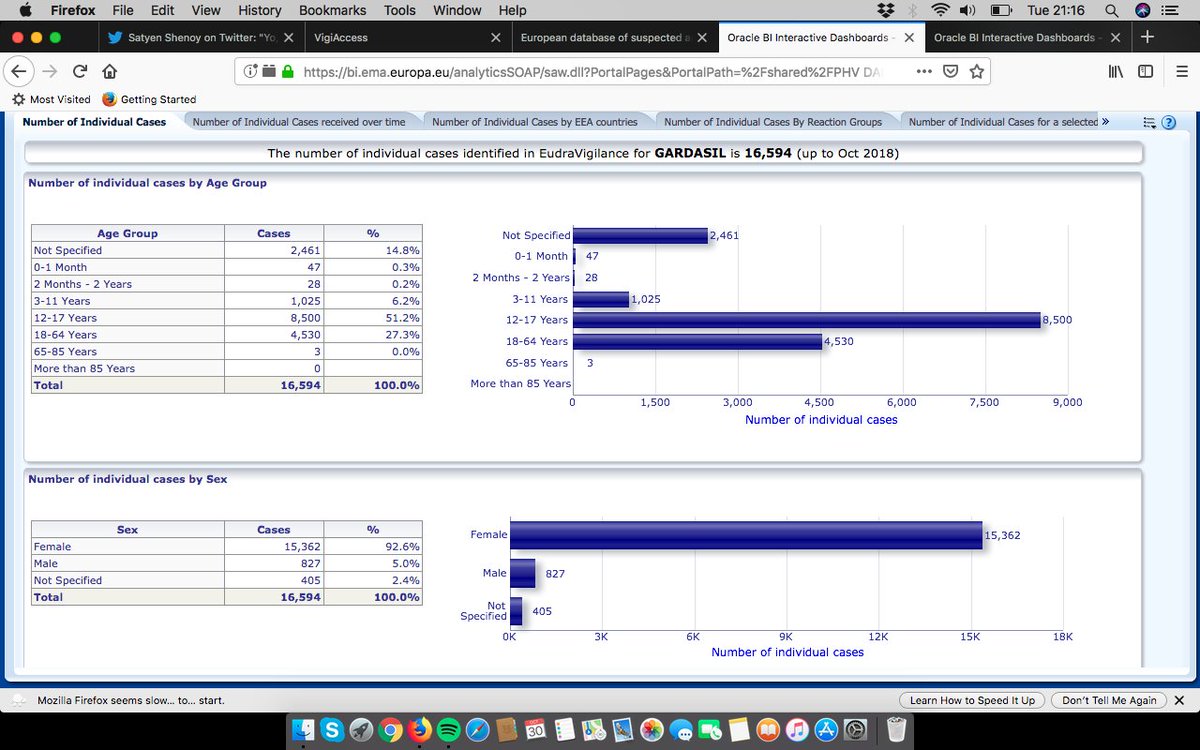Open System Preferences from the dock
This screenshot has width=1200, height=750.
pyautogui.click(x=855, y=730)
